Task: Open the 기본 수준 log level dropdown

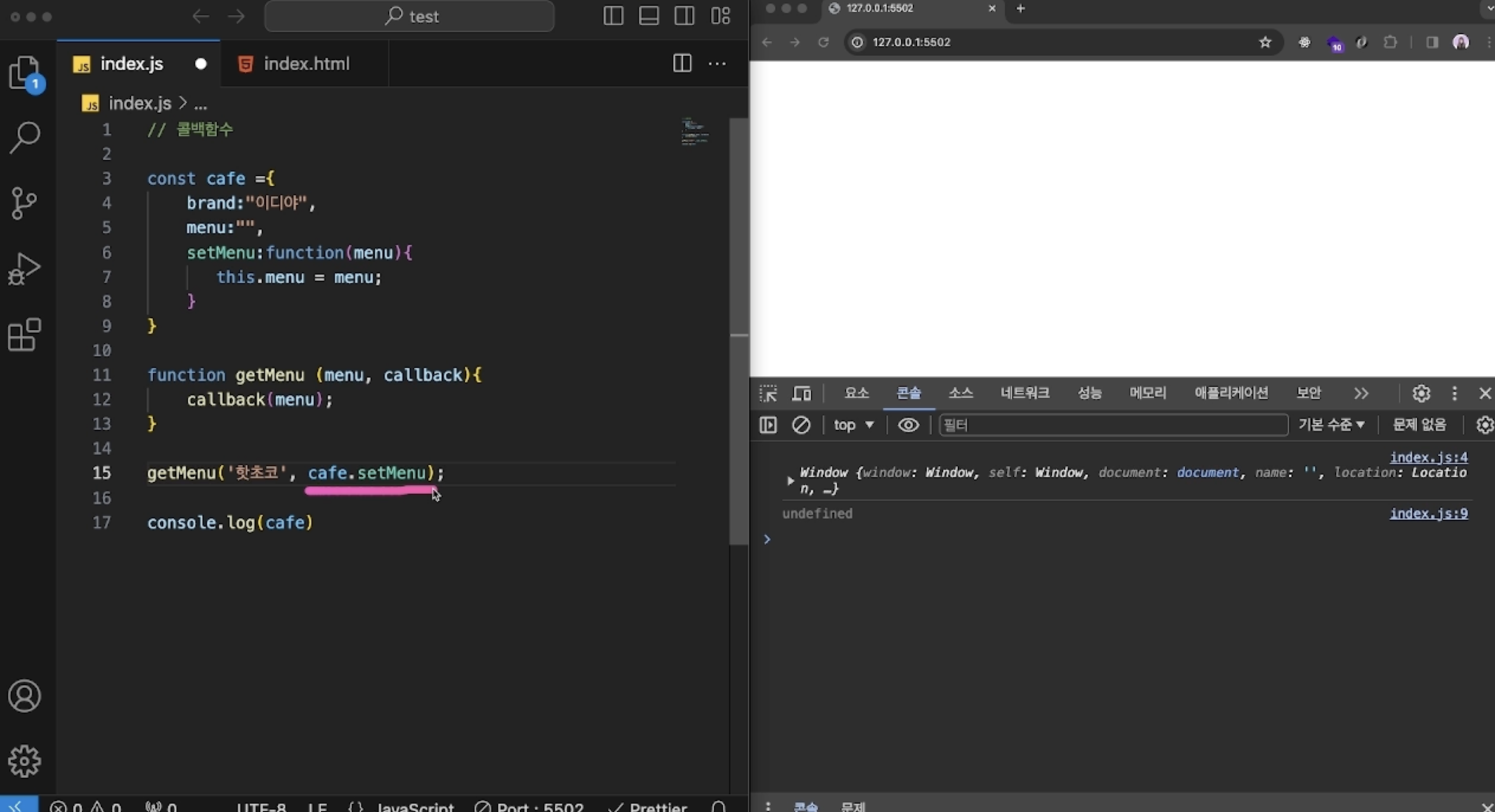Action: pyautogui.click(x=1331, y=425)
